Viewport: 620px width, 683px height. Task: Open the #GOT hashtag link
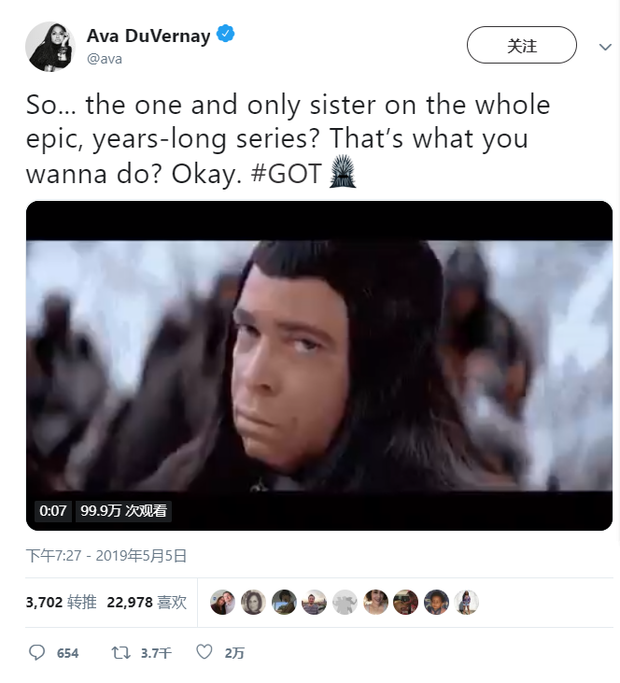pyautogui.click(x=286, y=174)
